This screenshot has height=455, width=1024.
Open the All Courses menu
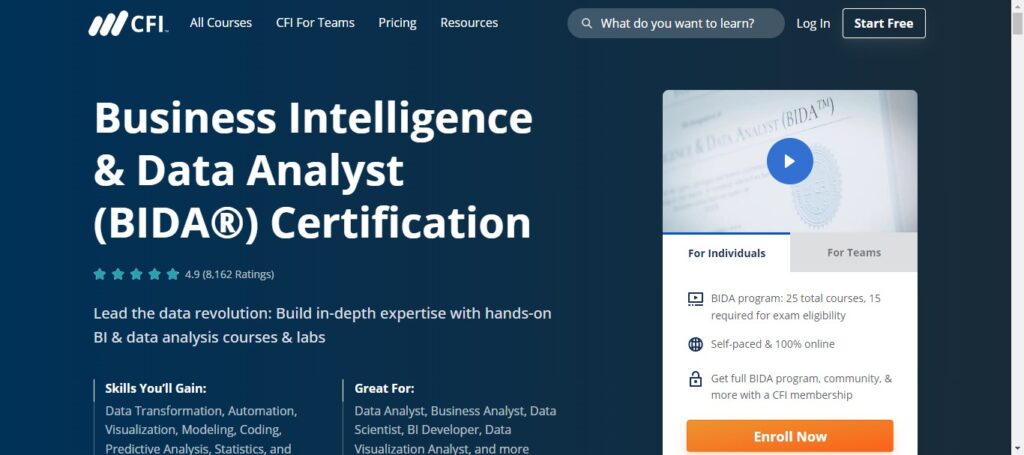tap(220, 23)
